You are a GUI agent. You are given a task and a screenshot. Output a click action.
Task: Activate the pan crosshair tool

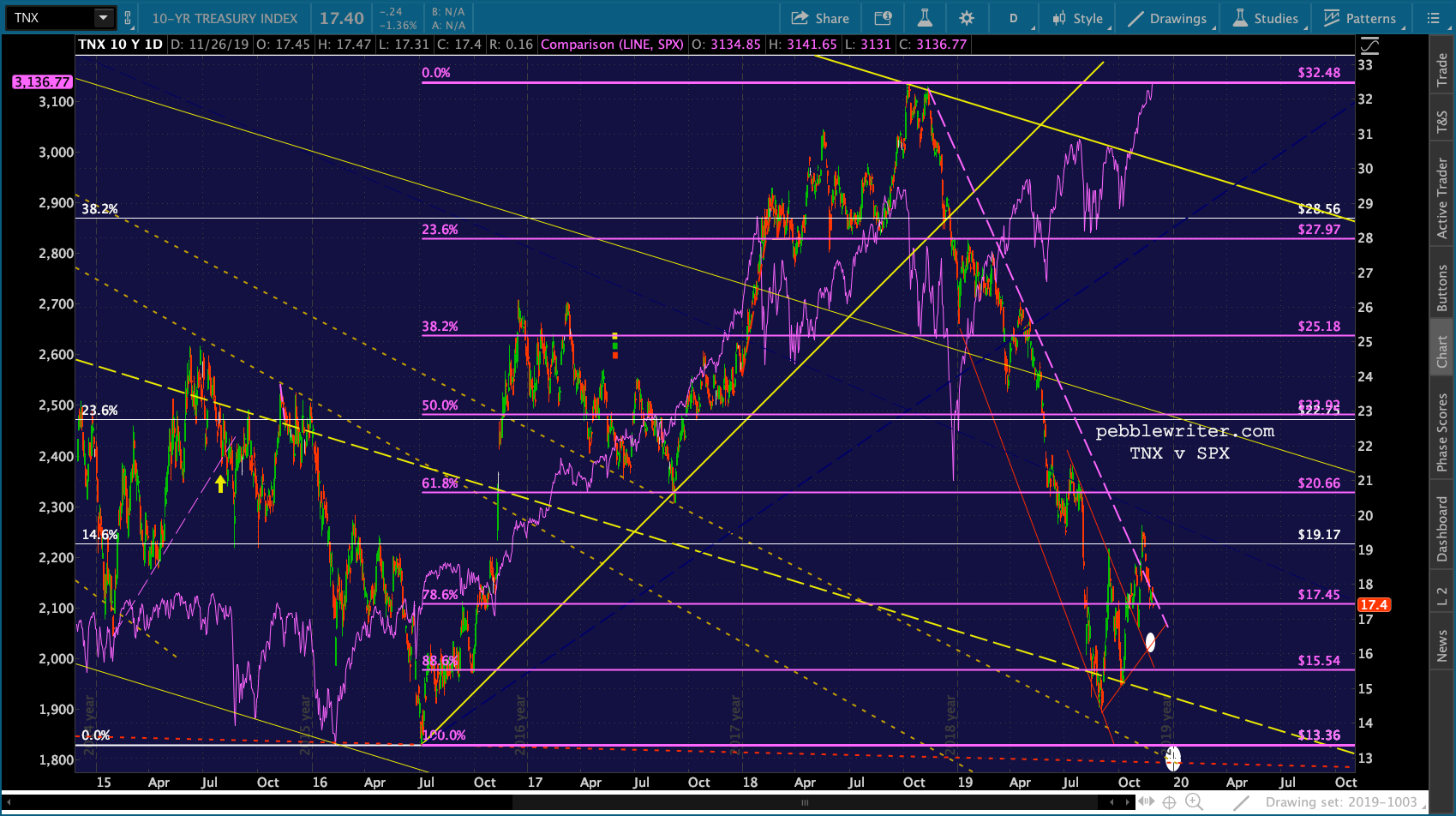click(1169, 802)
